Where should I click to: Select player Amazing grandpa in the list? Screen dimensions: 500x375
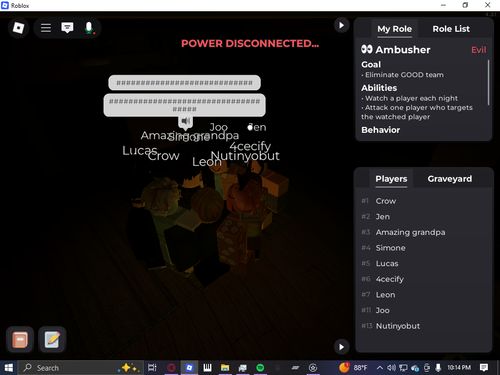[423, 232]
